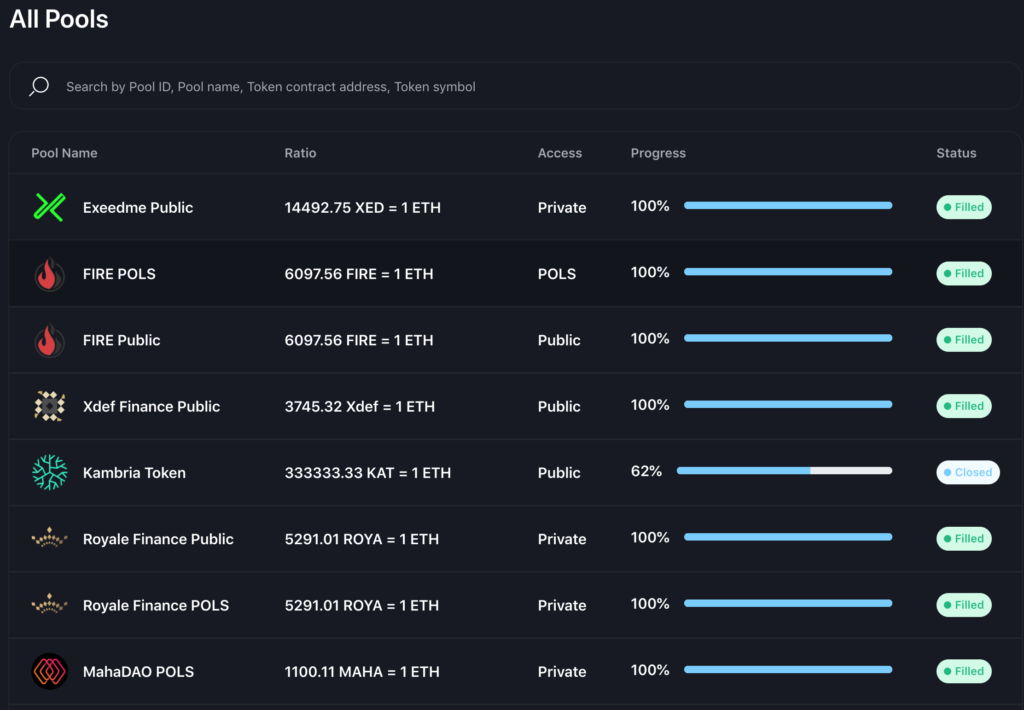Click the MahaDAO POLS circular logo

pos(50,671)
